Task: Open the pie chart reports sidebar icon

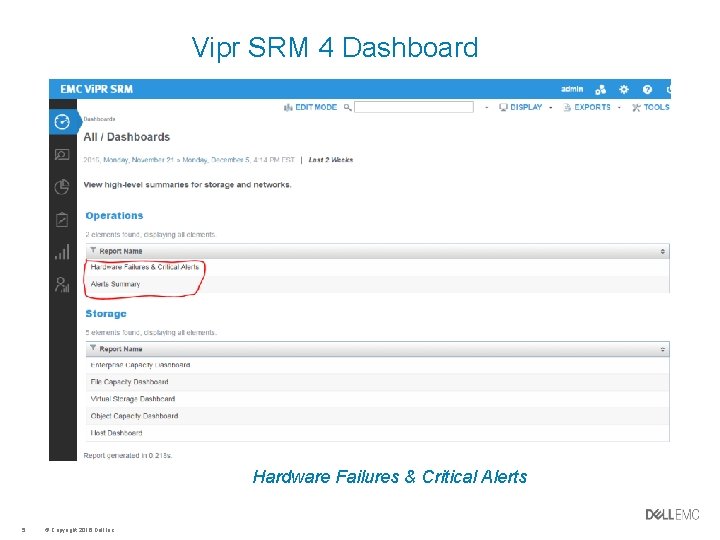Action: point(62,187)
